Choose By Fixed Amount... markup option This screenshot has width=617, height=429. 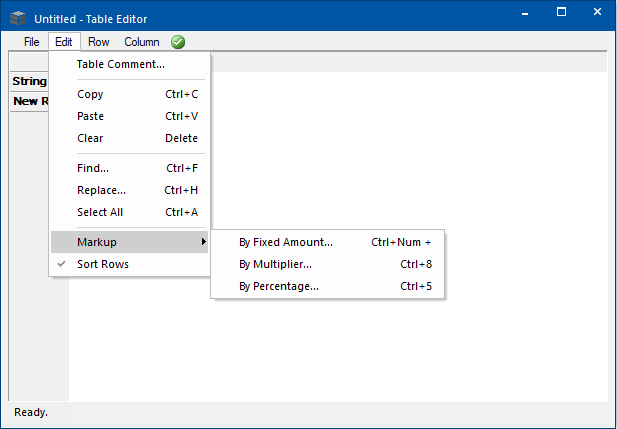[327, 242]
